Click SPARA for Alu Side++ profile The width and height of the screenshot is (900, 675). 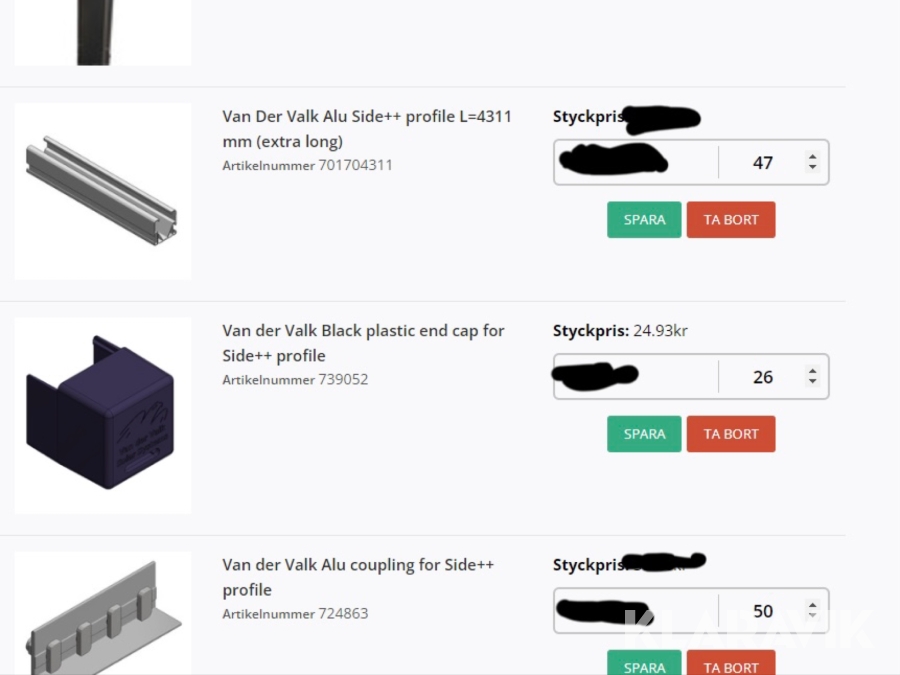coord(644,220)
